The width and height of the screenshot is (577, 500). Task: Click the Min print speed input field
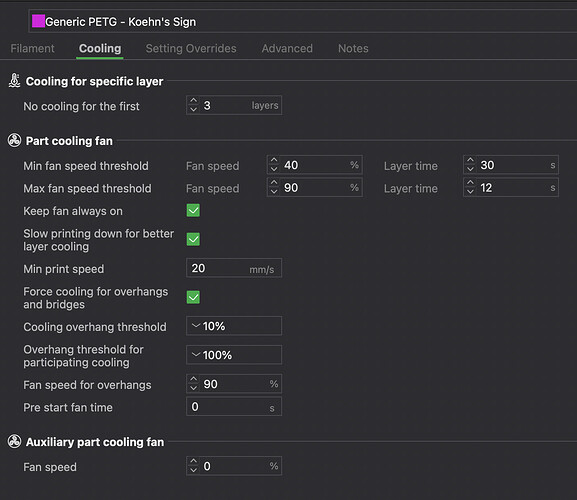234,268
